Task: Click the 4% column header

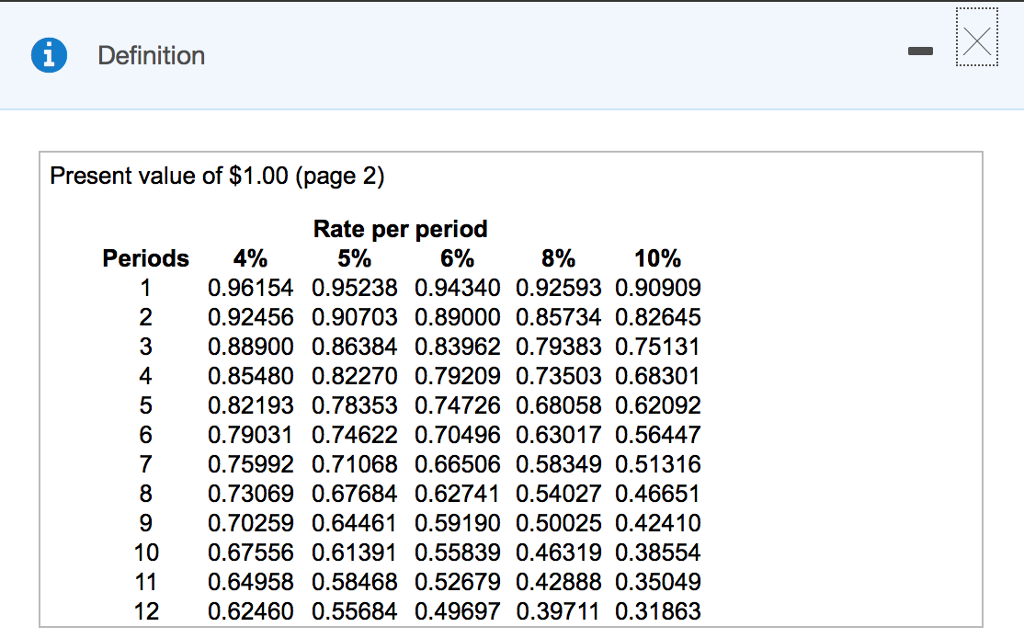Action: tap(250, 258)
